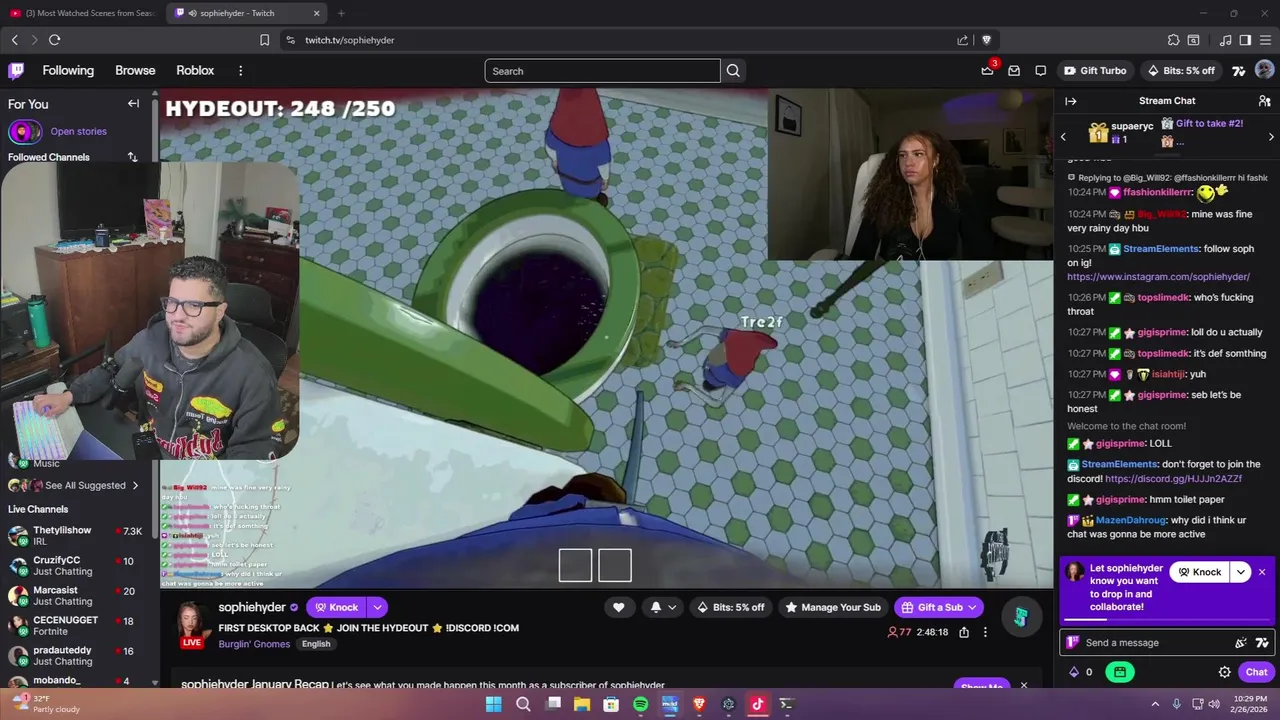Open Brave Shields lion icon
The image size is (1280, 720).
(x=986, y=40)
